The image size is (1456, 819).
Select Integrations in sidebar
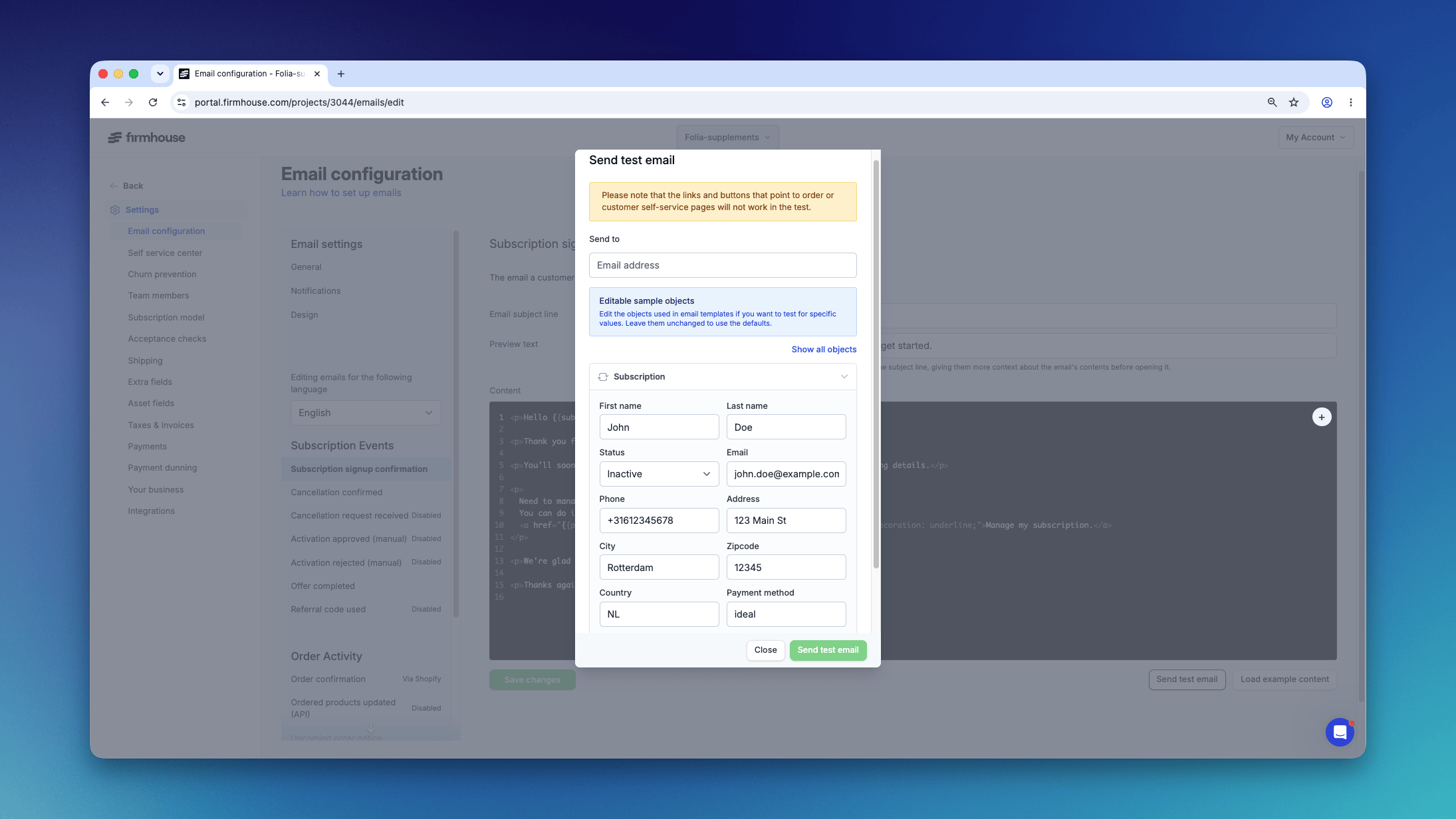(x=152, y=511)
